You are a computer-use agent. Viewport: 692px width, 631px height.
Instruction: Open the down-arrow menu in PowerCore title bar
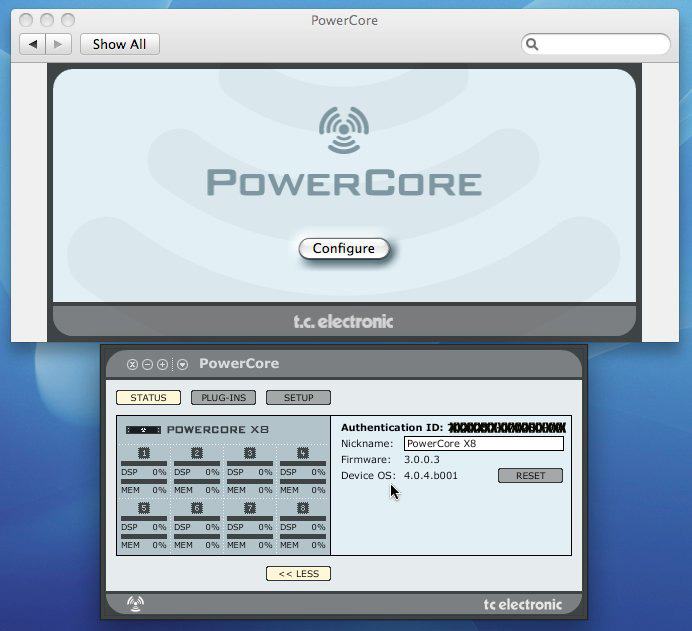(x=183, y=364)
